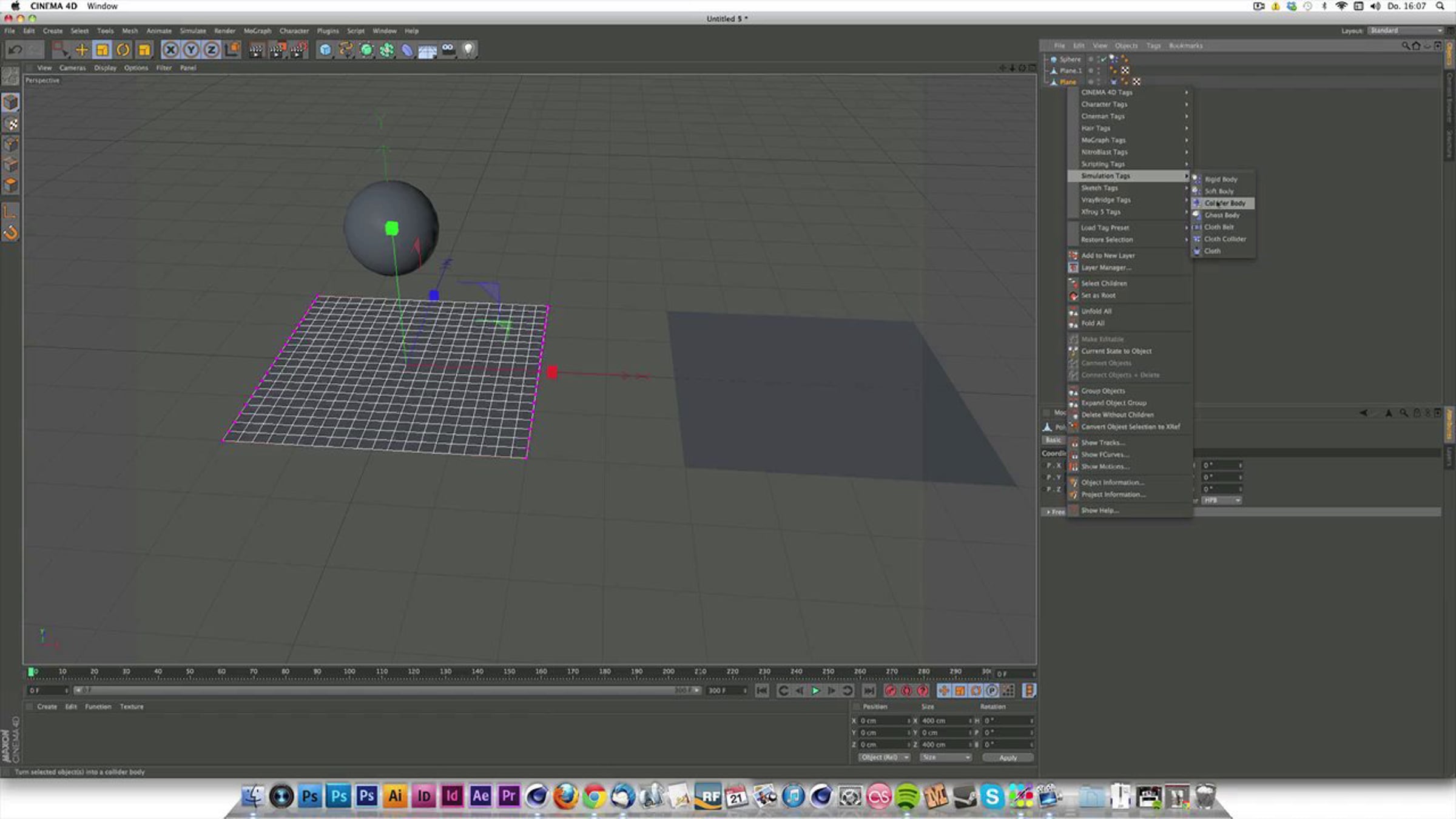Toggle the Z axis lock

point(211,50)
